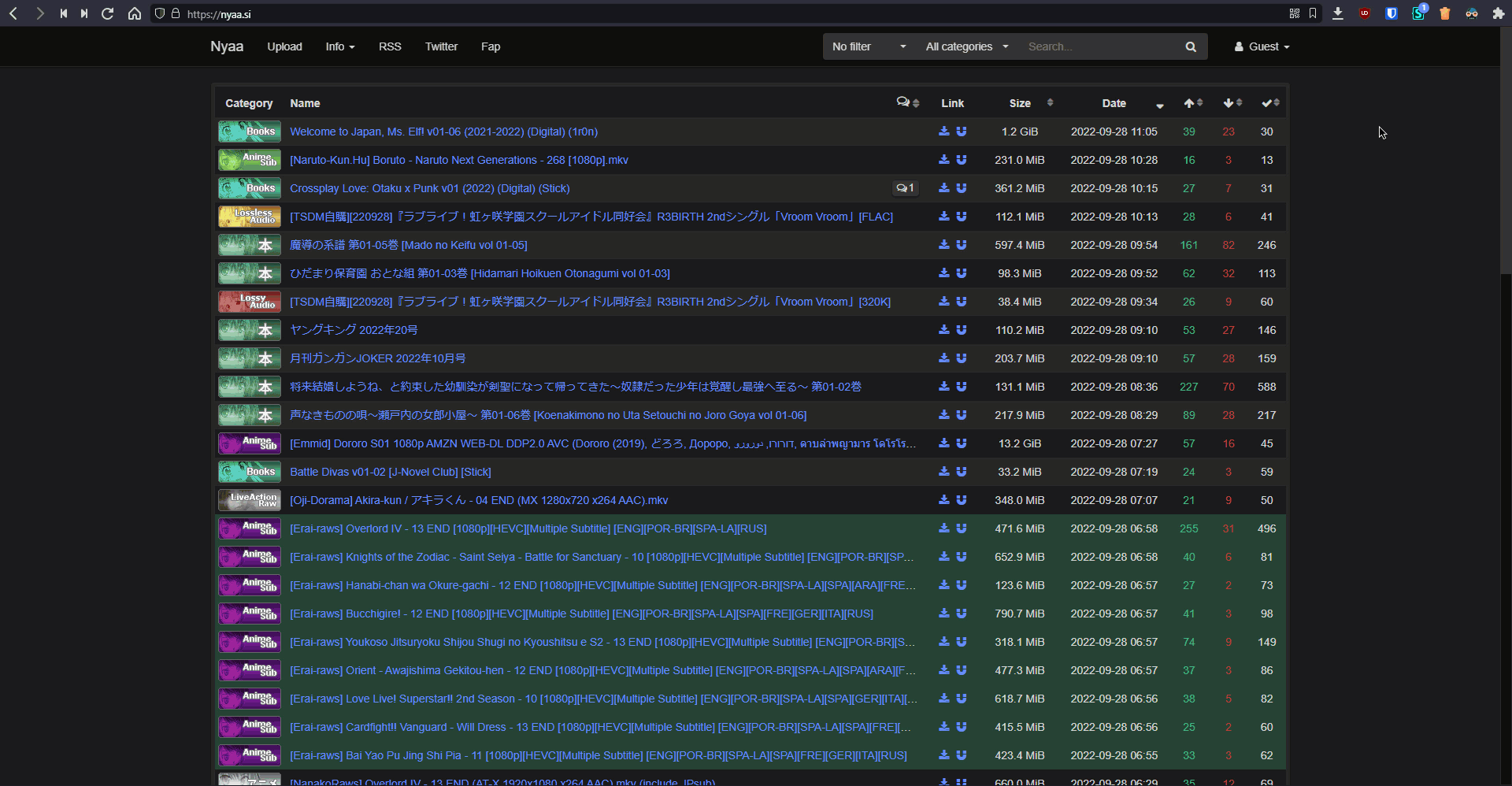This screenshot has height=786, width=1512.
Task: Open Battle Divas v01-02 J-Novel Club link
Action: point(391,472)
